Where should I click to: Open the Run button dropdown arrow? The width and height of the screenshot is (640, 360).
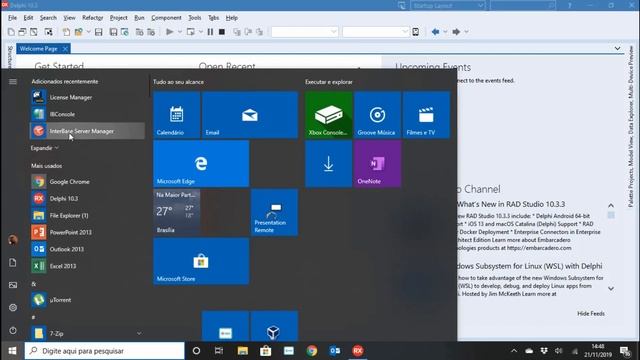click(180, 32)
